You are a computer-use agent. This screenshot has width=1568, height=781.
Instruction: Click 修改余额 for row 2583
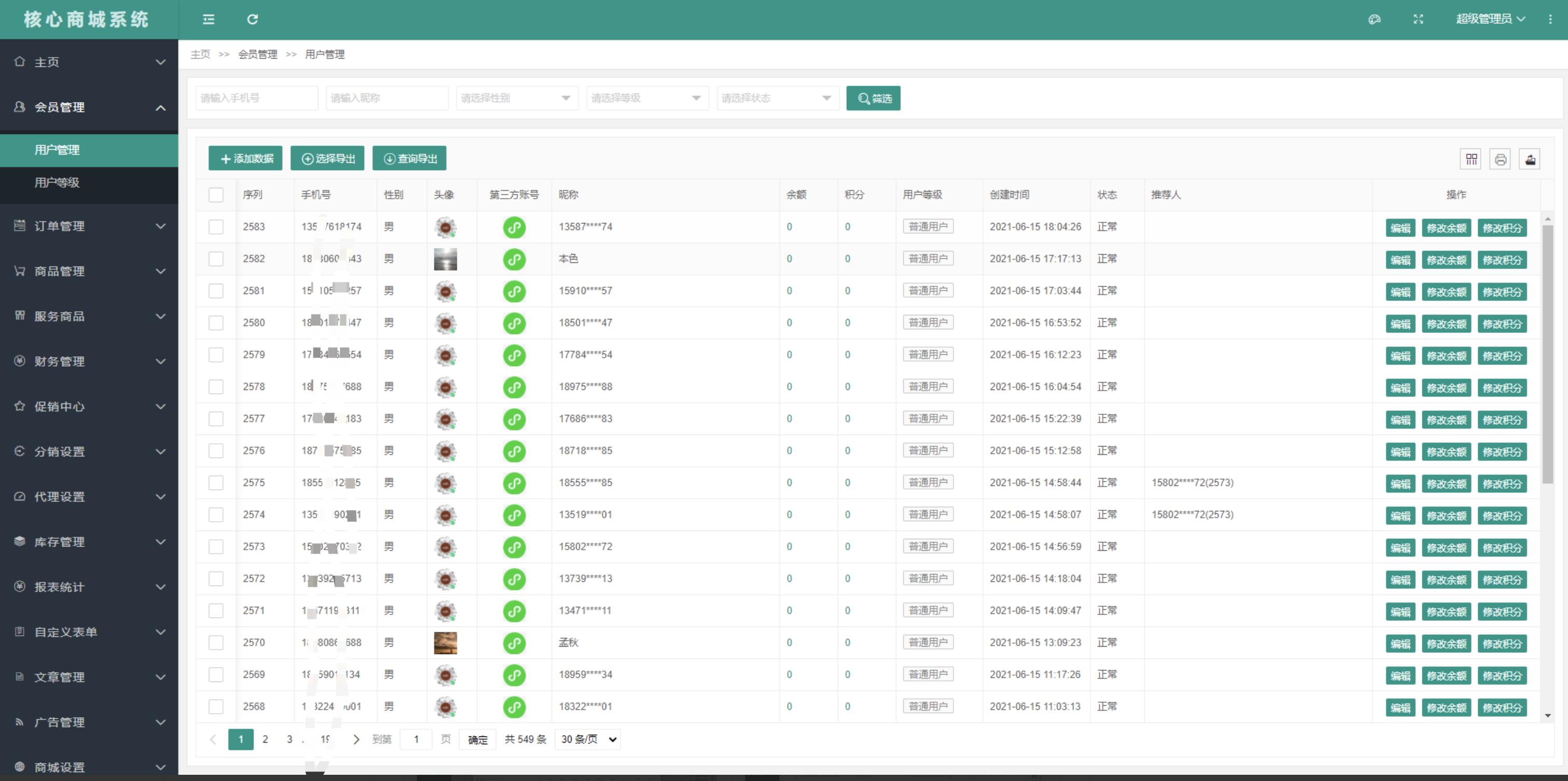[x=1446, y=228]
